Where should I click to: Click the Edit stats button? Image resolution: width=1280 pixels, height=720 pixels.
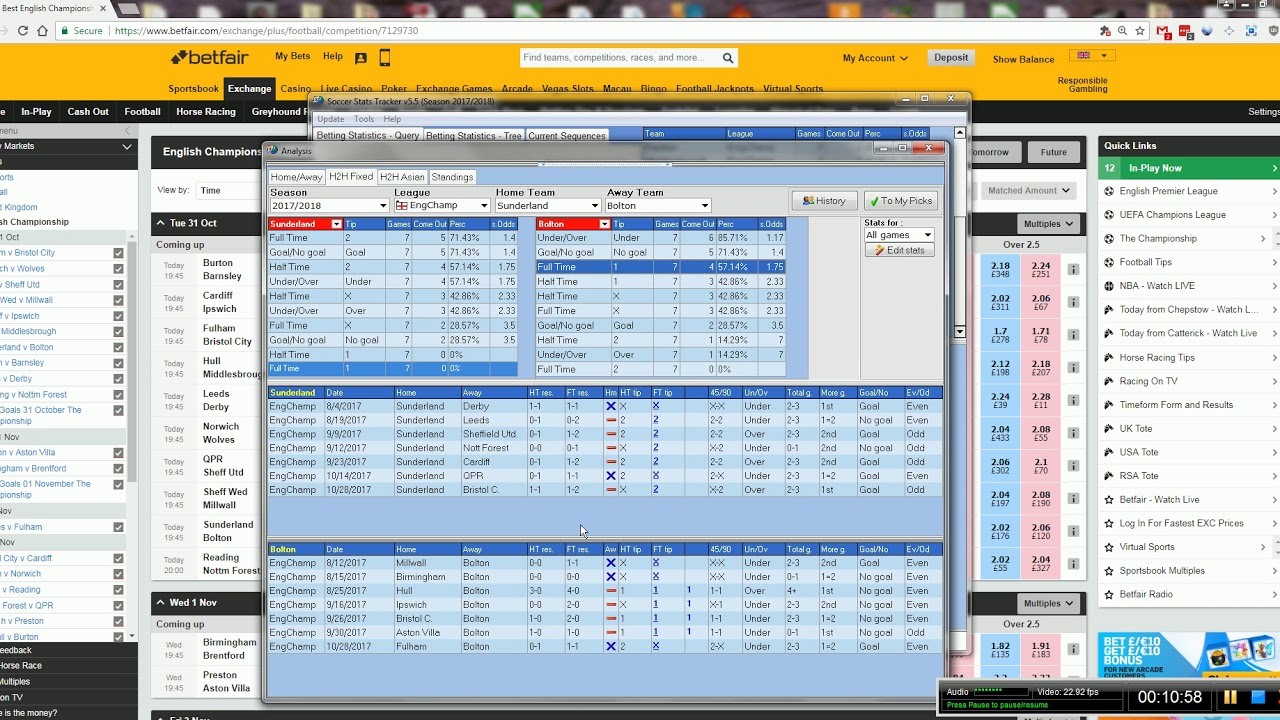[900, 250]
